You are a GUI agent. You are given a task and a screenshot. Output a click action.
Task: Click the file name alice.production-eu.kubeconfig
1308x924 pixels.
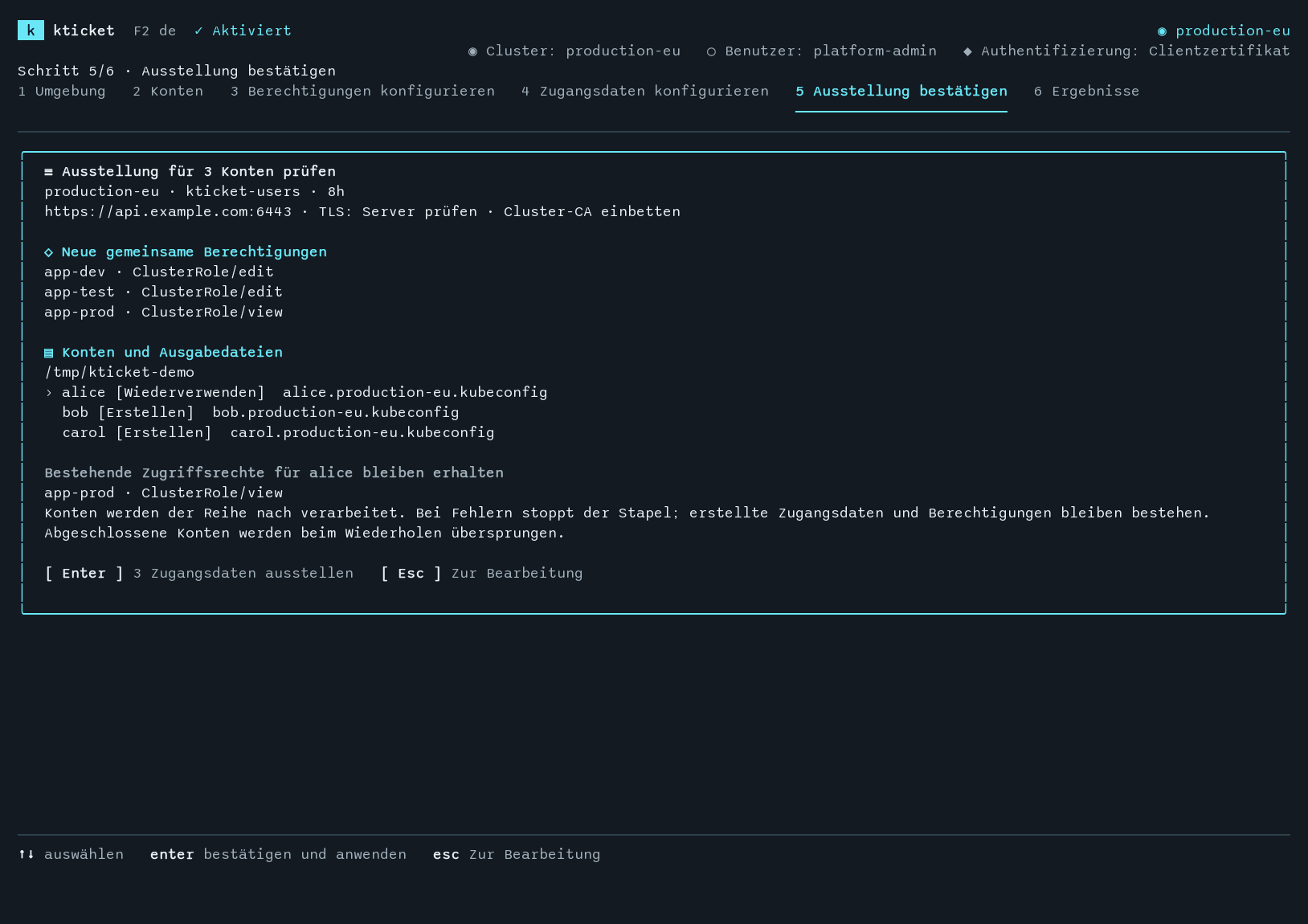tap(415, 392)
